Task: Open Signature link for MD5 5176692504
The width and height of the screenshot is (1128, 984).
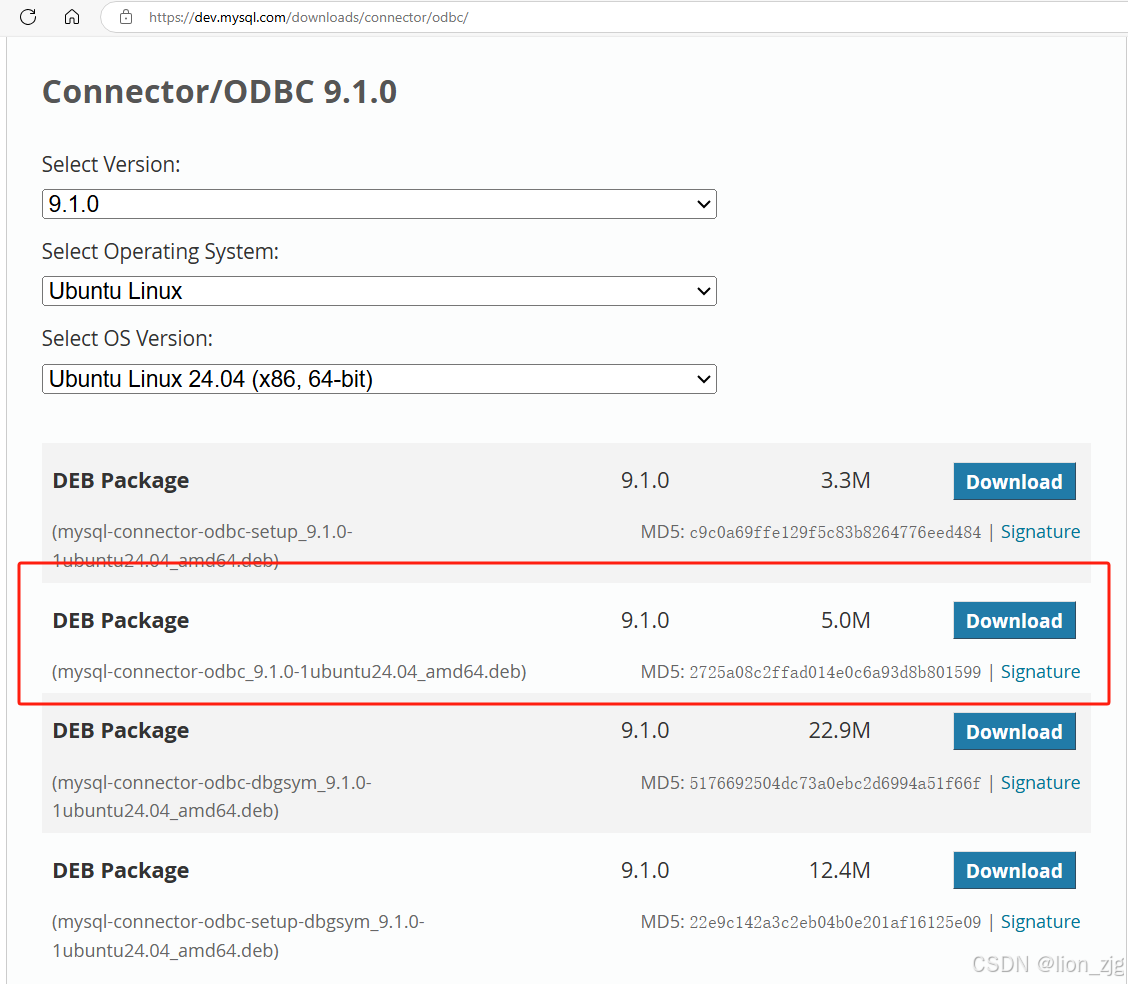Action: point(1040,782)
